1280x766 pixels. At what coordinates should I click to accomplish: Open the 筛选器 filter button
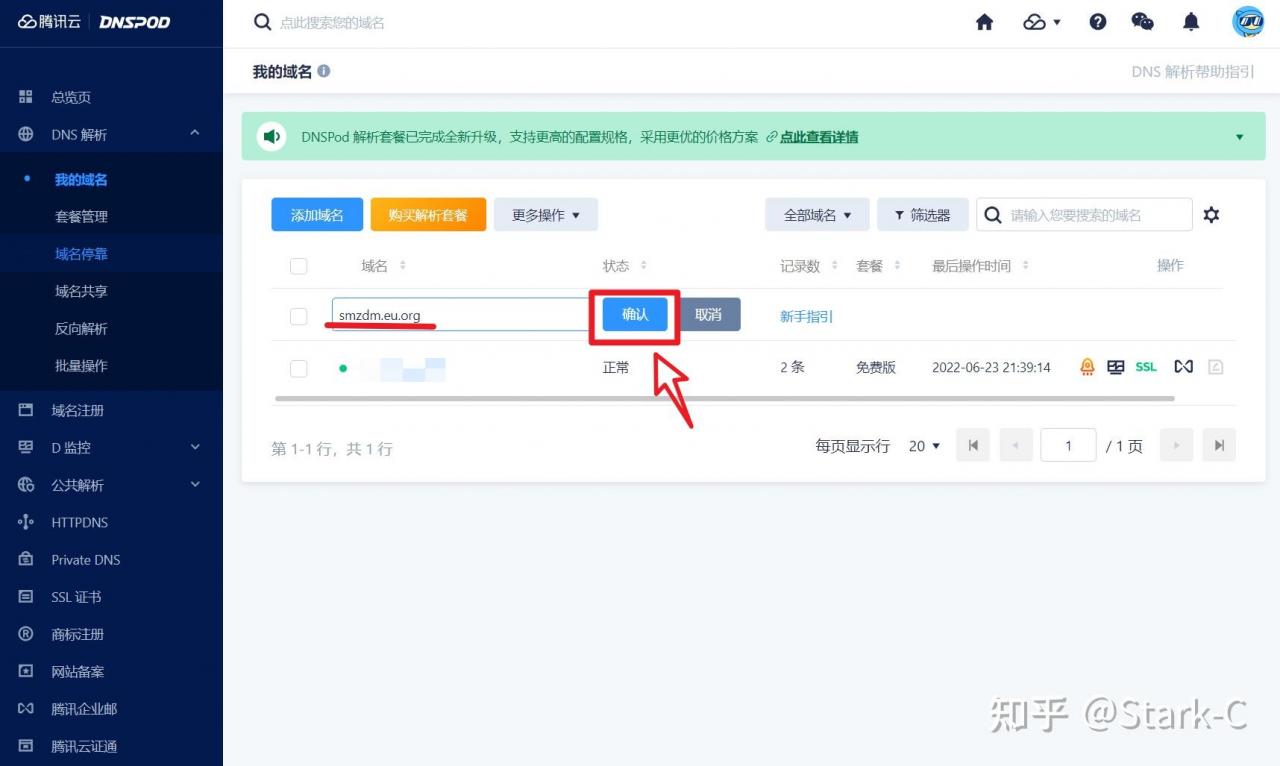point(923,215)
